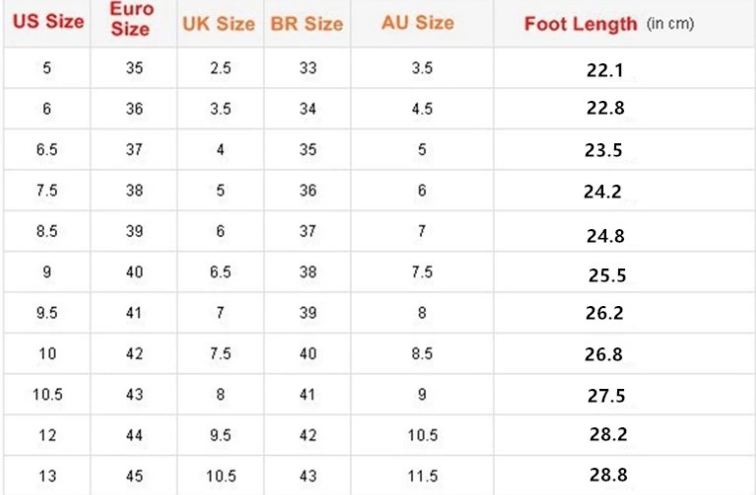756x495 pixels.
Task: Select US size 10.5 cell
Action: coord(48,394)
